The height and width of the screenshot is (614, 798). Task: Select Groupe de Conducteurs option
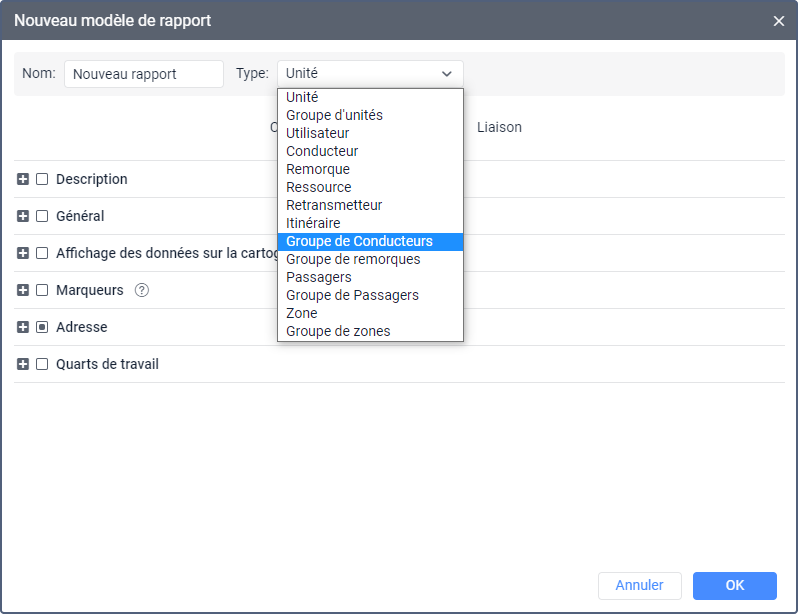[359, 241]
